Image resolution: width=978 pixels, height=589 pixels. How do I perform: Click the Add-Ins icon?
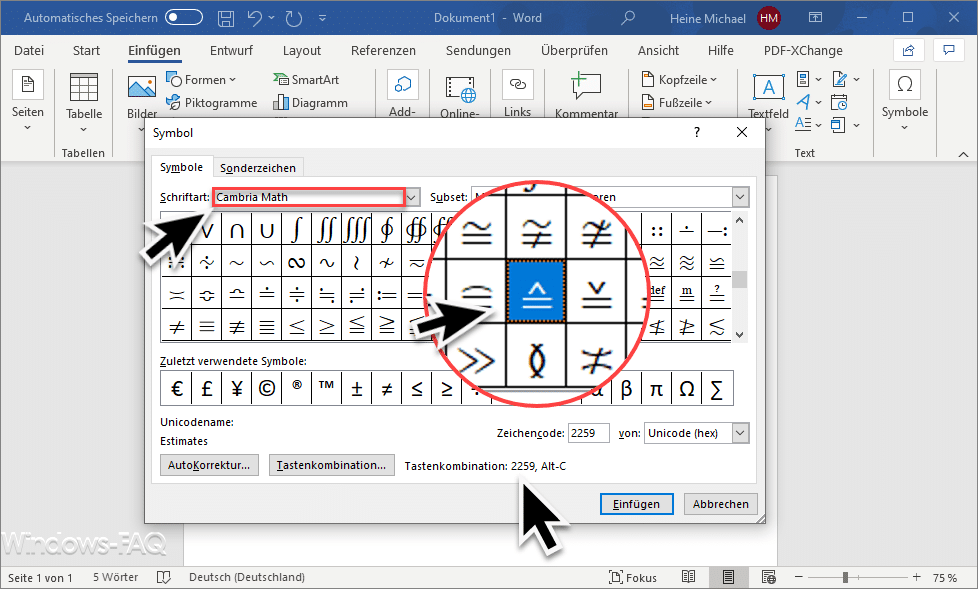click(402, 85)
